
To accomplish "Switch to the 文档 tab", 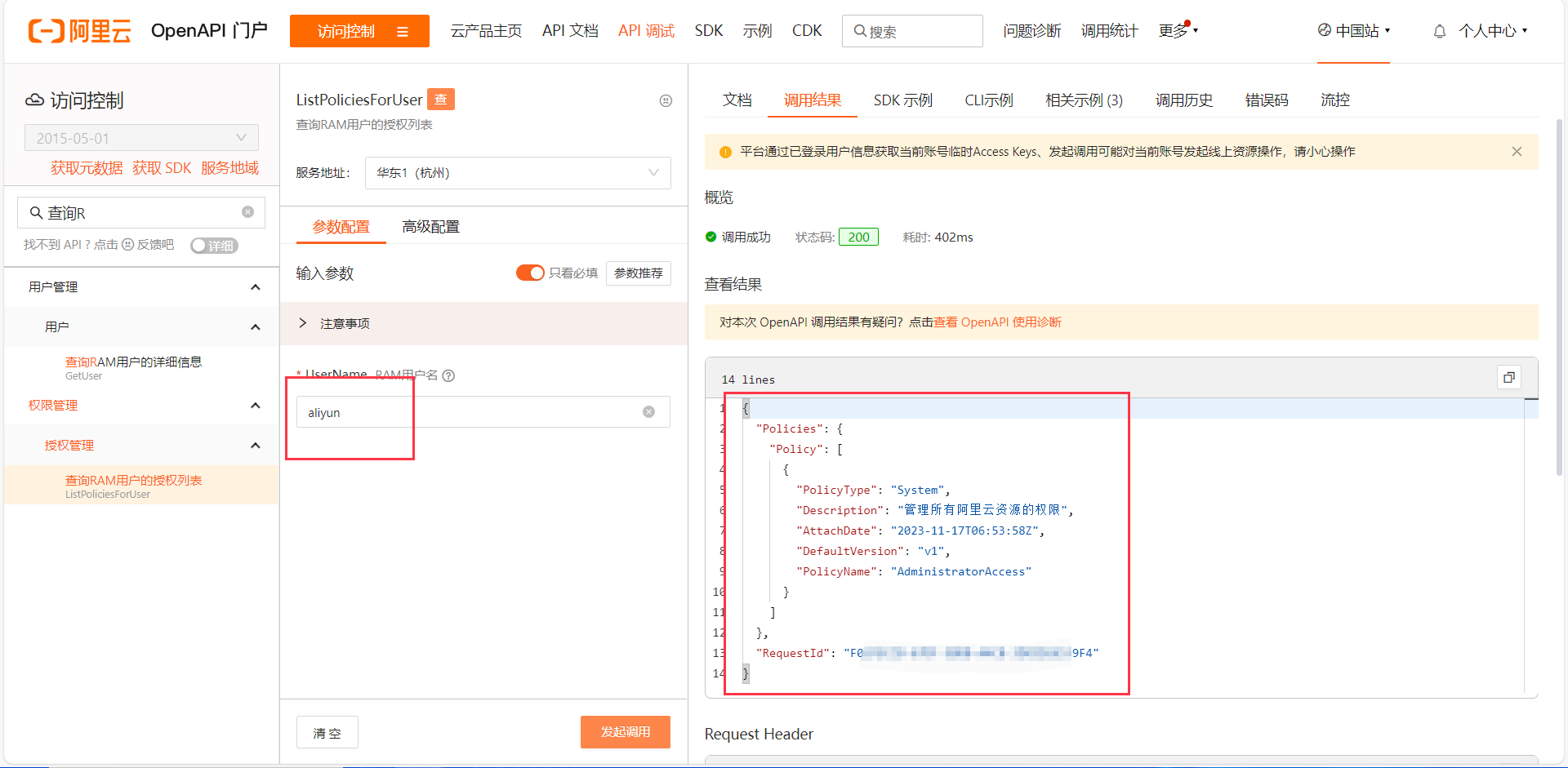I will (x=737, y=100).
